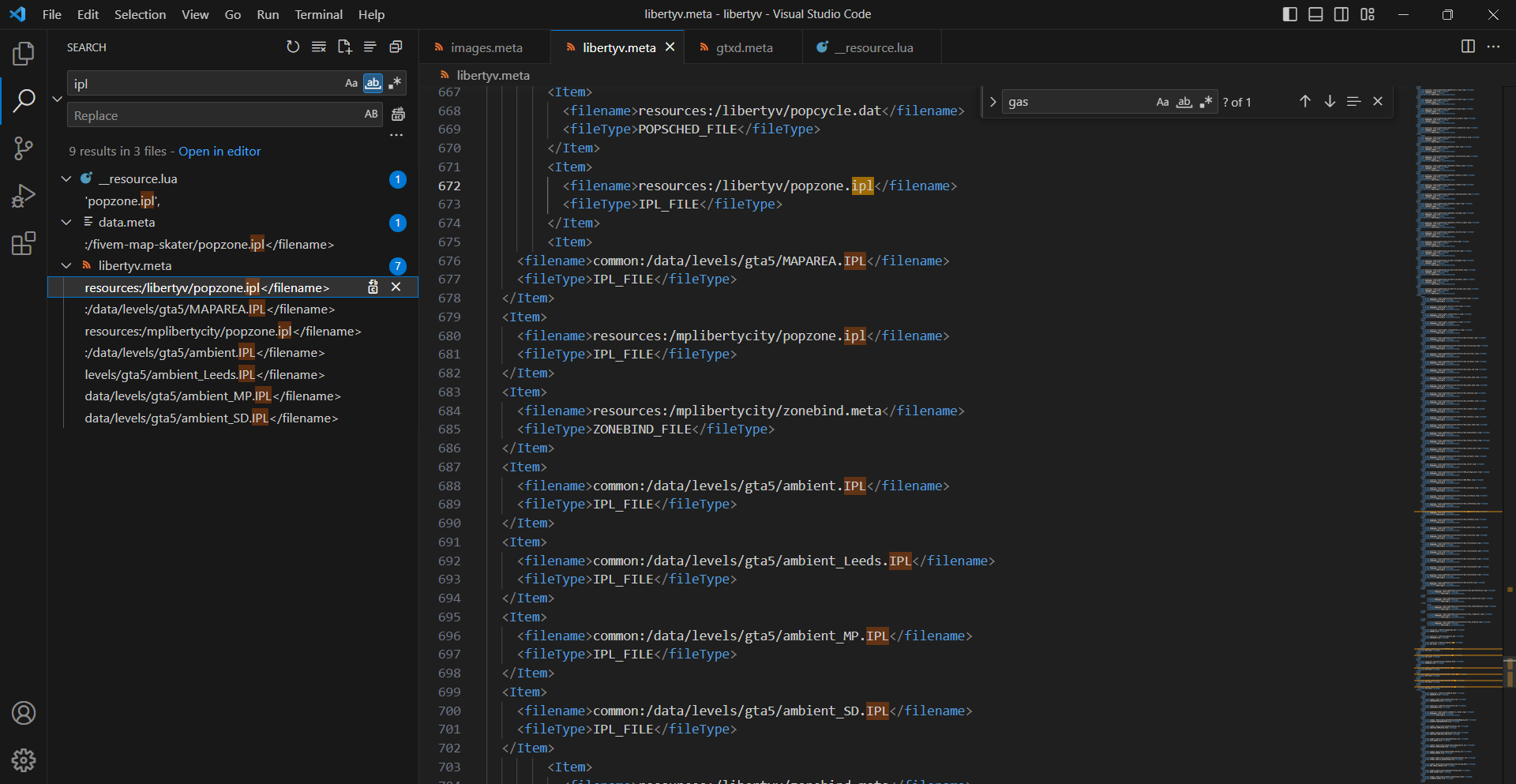
Task: Collapse the __resource.lua results group
Action: (66, 179)
